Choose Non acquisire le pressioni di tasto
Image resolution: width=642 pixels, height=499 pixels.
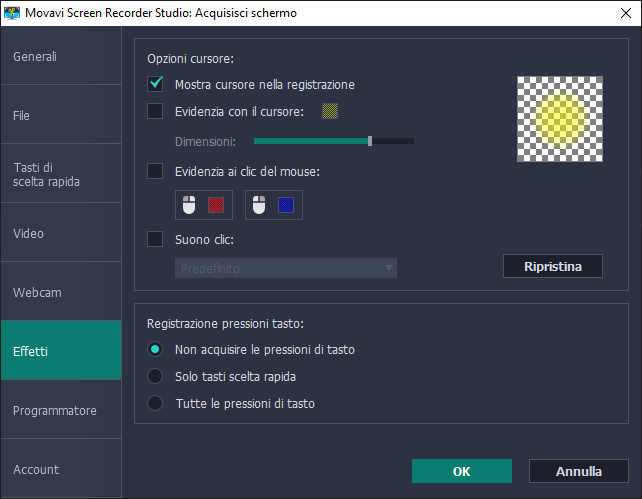155,349
